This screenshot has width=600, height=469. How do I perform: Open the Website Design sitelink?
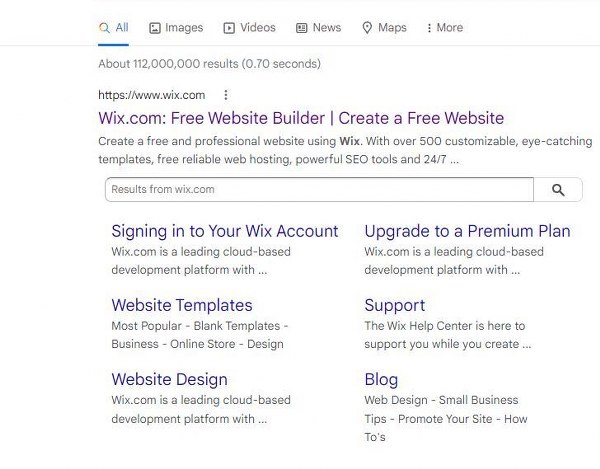click(x=170, y=379)
